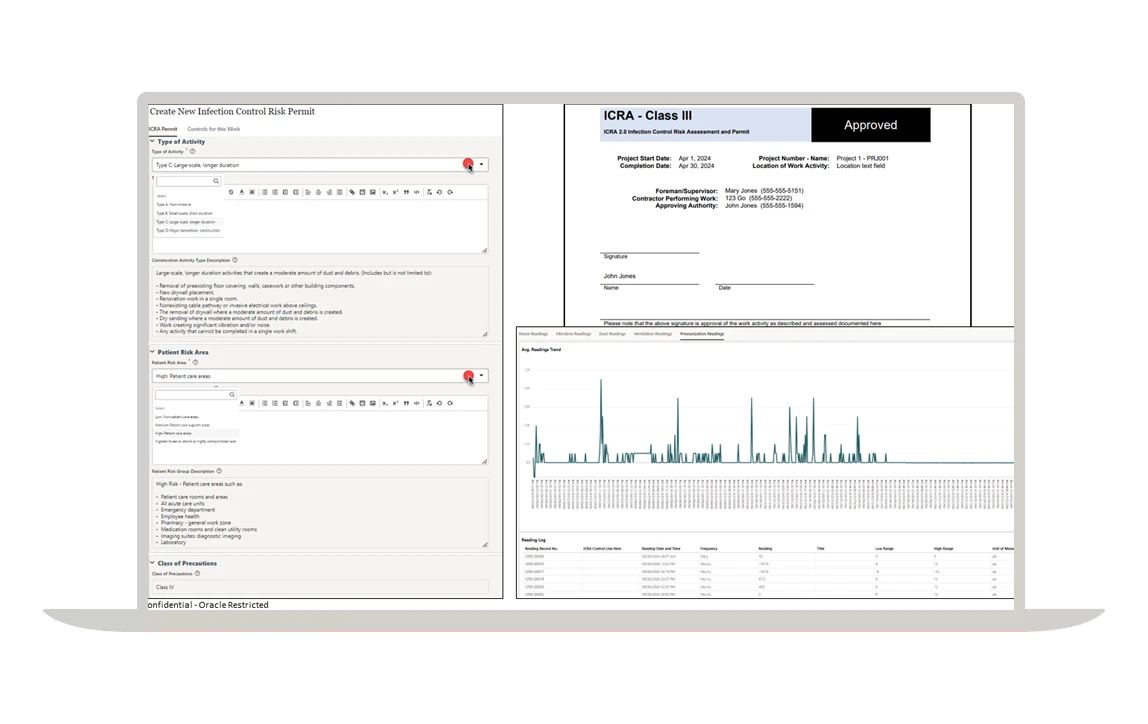Choose Type D: Major demolition, construction option

pos(188,230)
